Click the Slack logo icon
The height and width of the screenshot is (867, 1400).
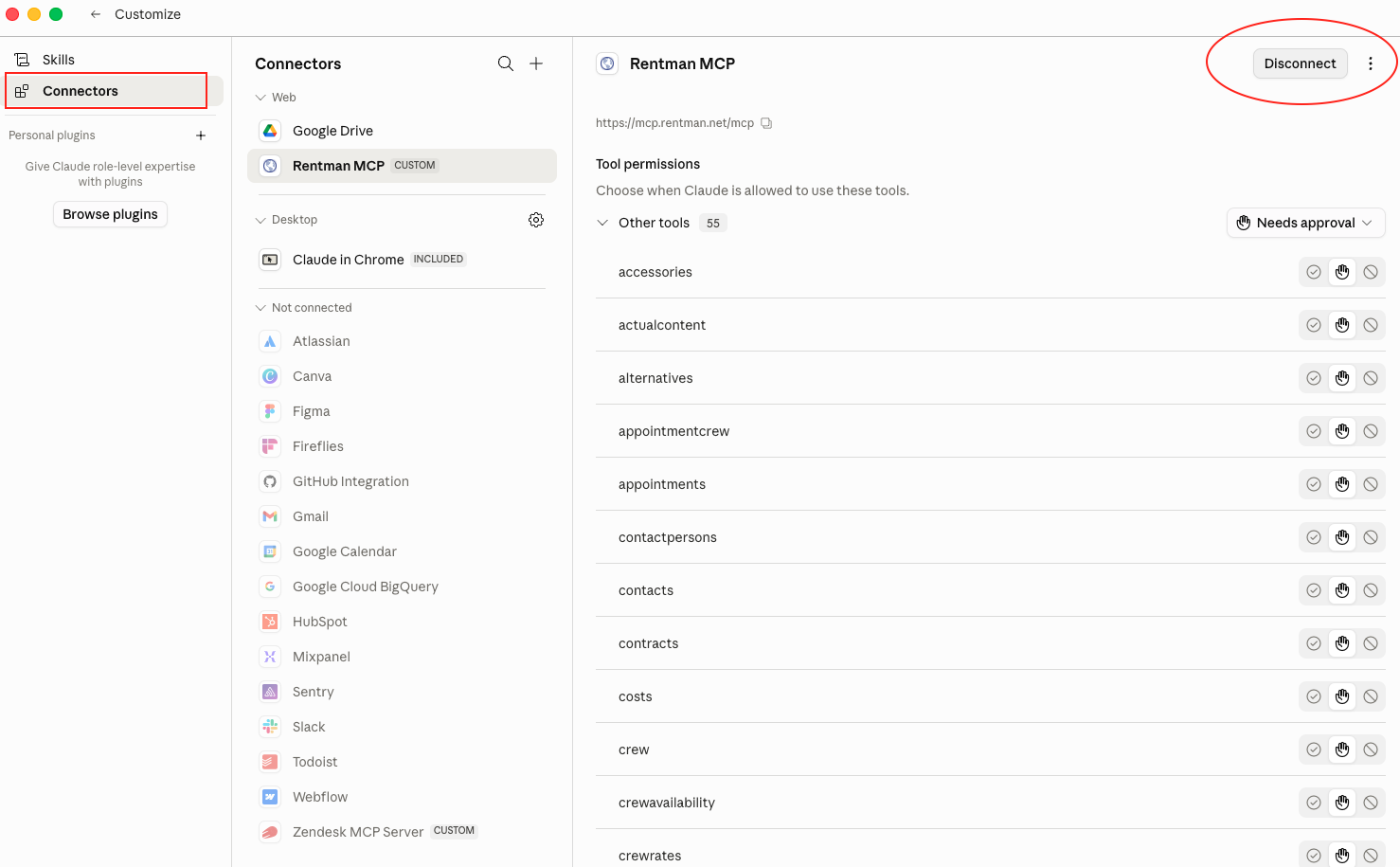pos(270,727)
